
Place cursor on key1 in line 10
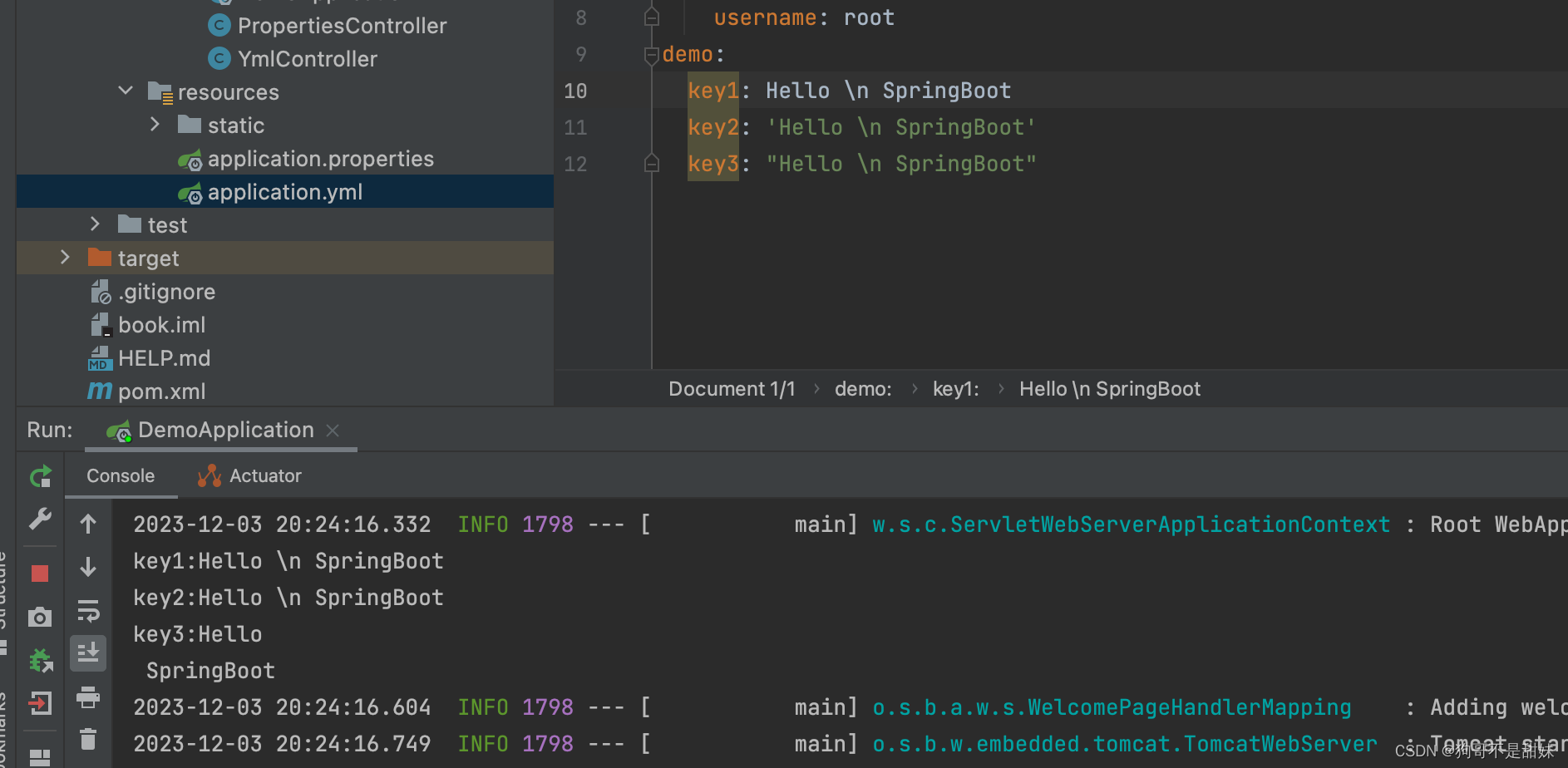pos(713,91)
